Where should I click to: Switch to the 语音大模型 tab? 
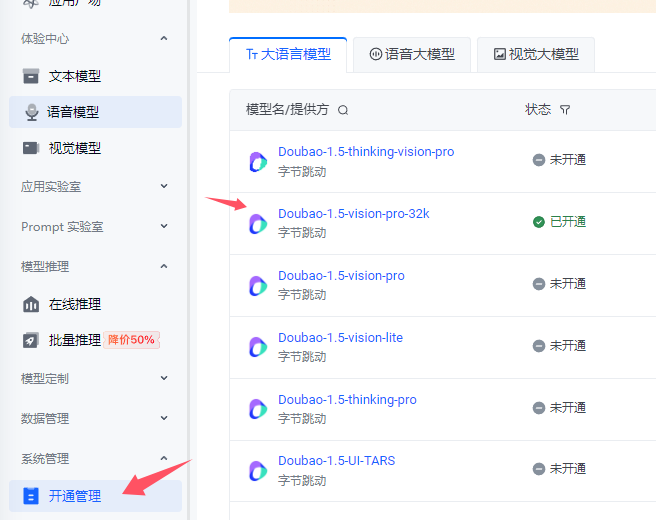point(411,55)
